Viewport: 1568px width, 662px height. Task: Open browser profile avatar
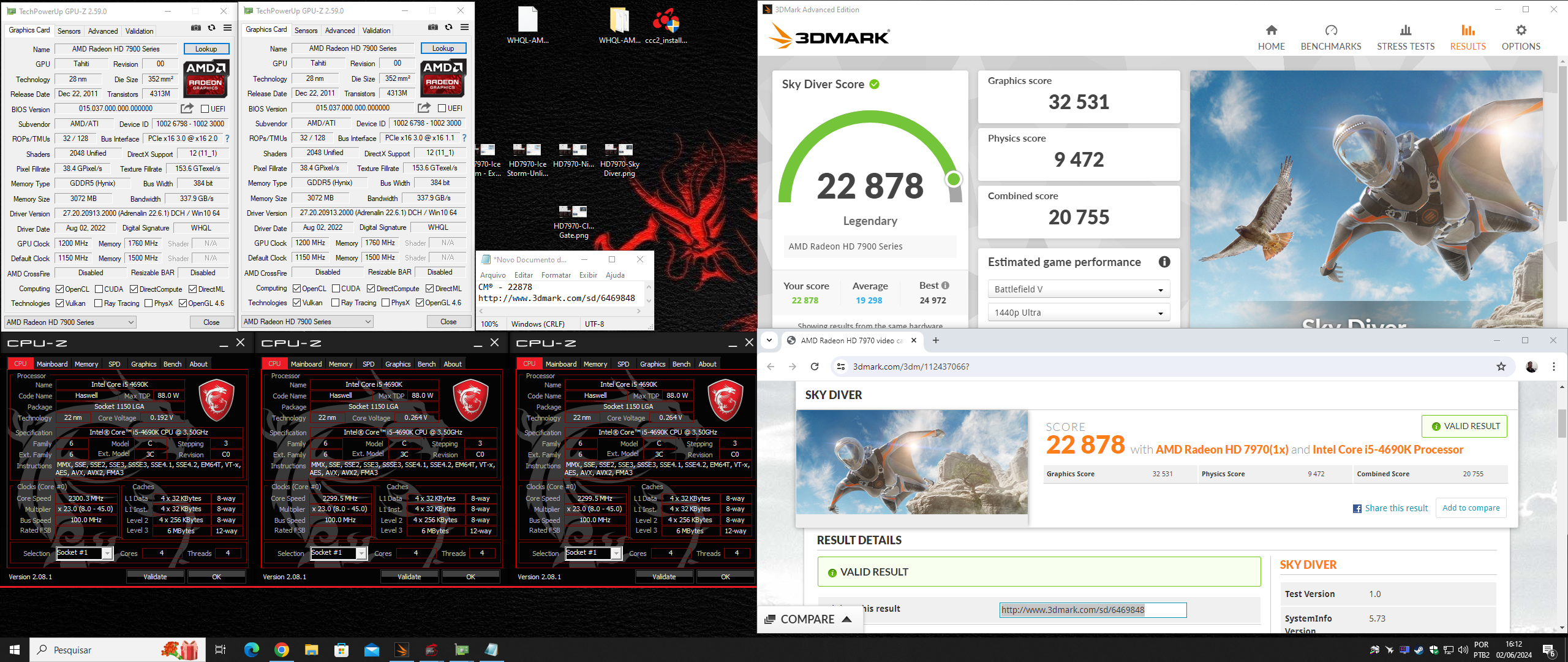(1531, 367)
